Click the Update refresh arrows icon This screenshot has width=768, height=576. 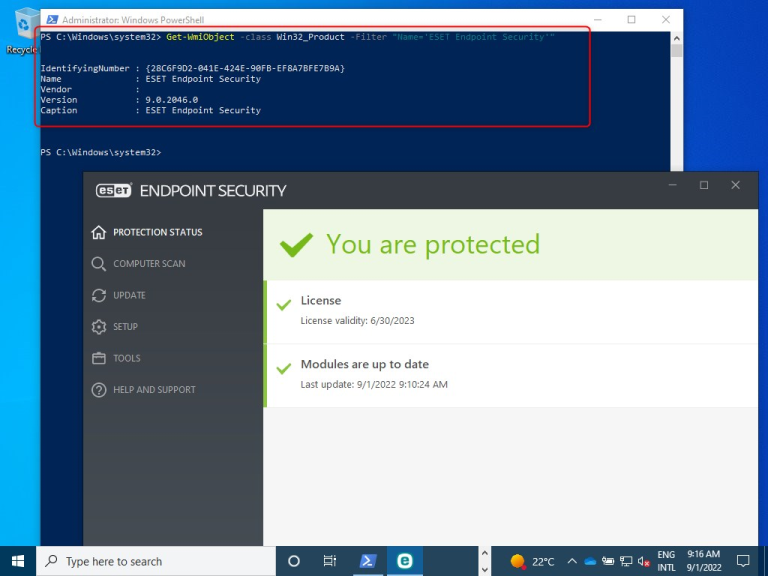click(98, 295)
